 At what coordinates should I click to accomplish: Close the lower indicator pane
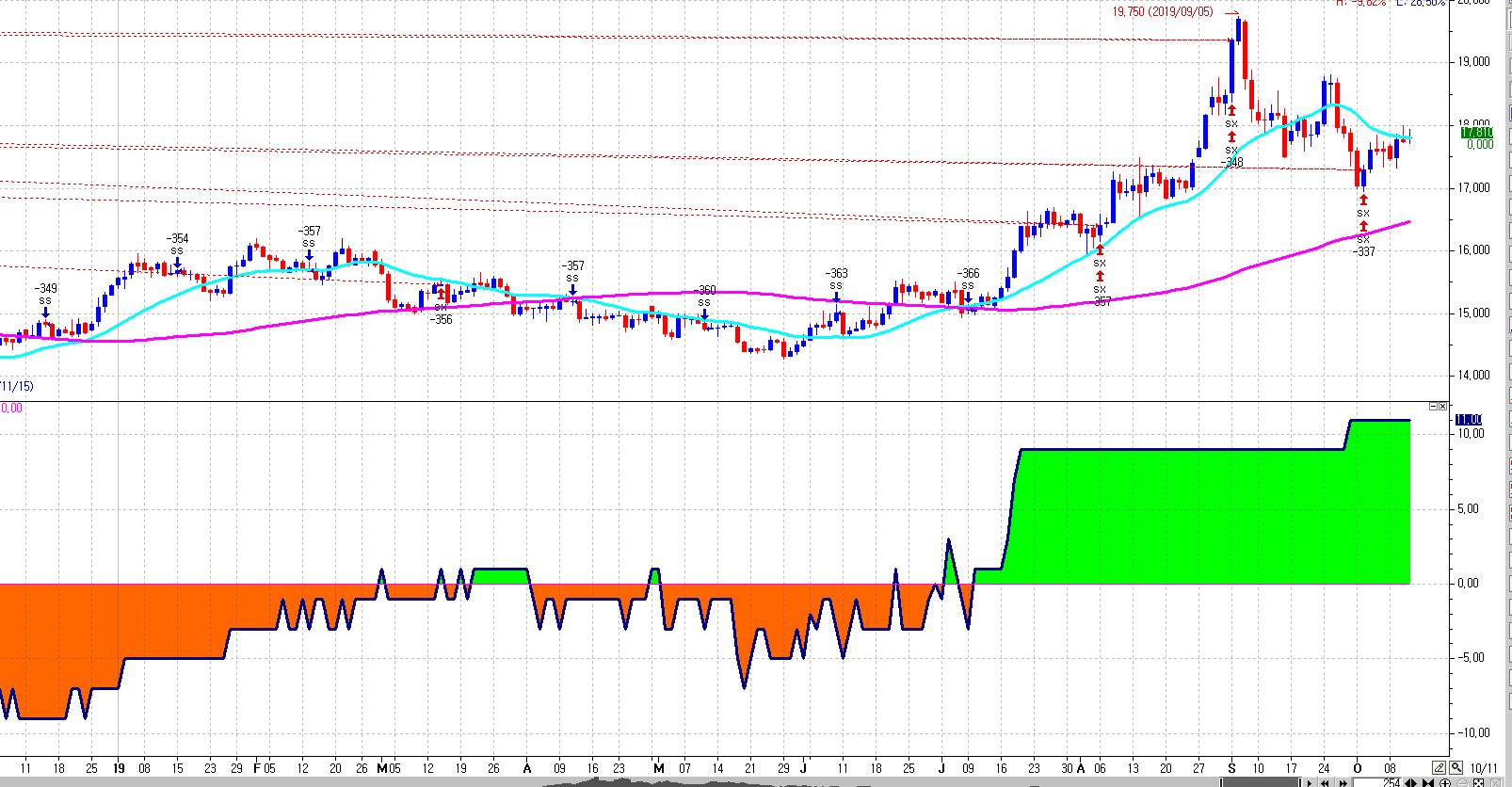pyautogui.click(x=1443, y=407)
